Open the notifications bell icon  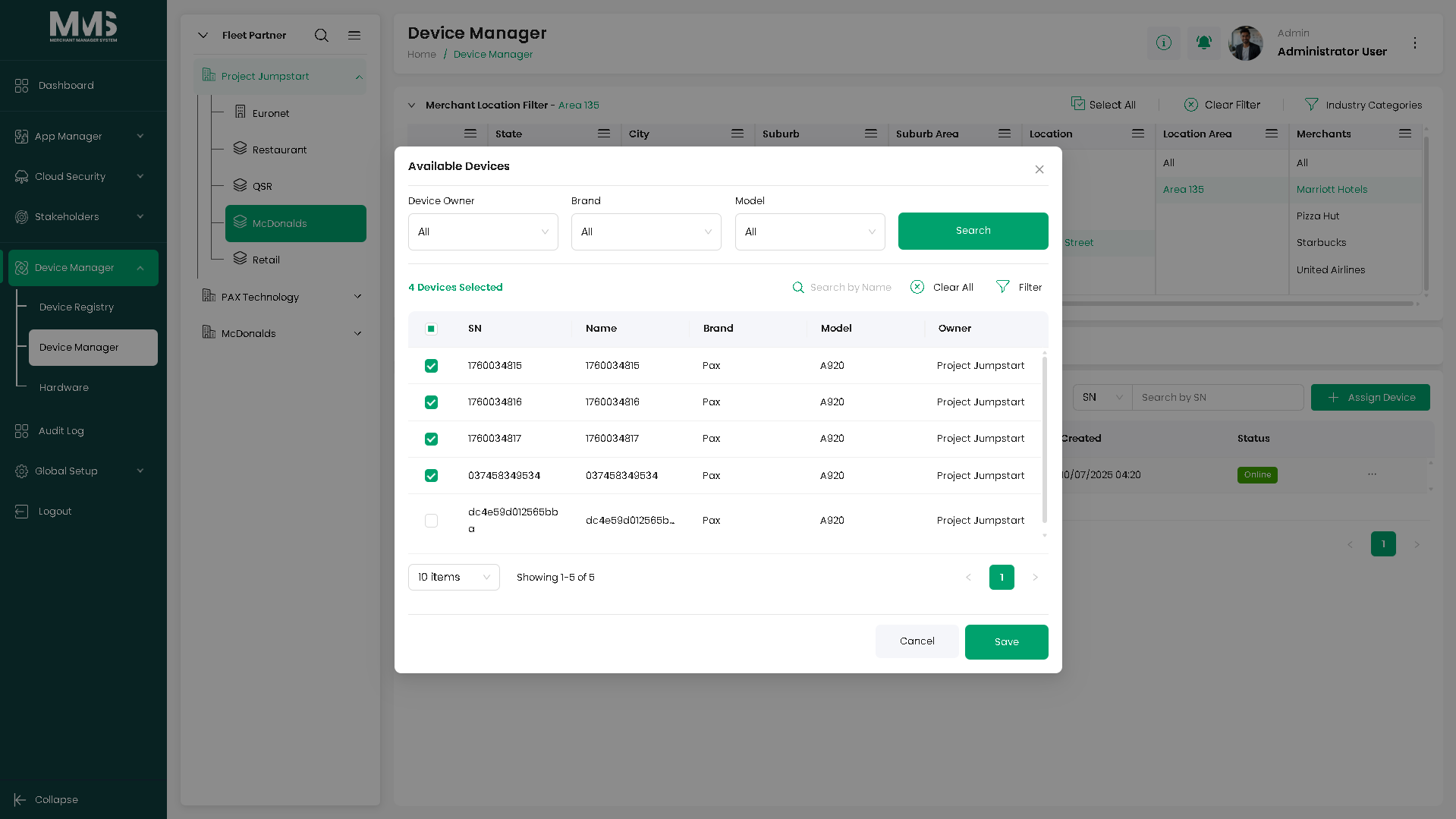[1204, 43]
